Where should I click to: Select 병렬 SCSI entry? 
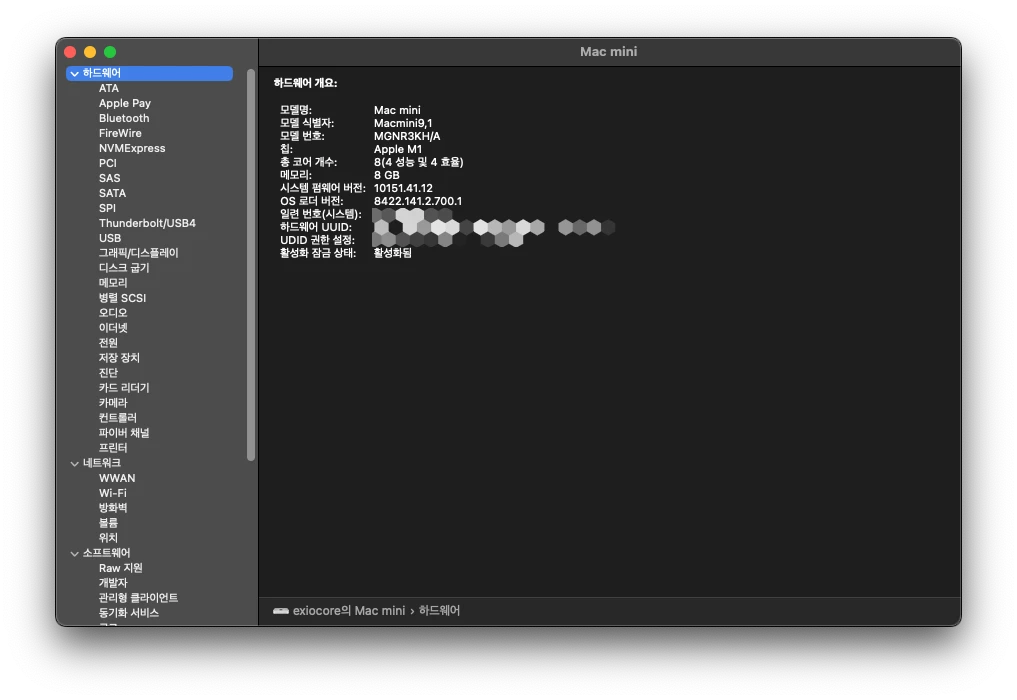pos(122,298)
